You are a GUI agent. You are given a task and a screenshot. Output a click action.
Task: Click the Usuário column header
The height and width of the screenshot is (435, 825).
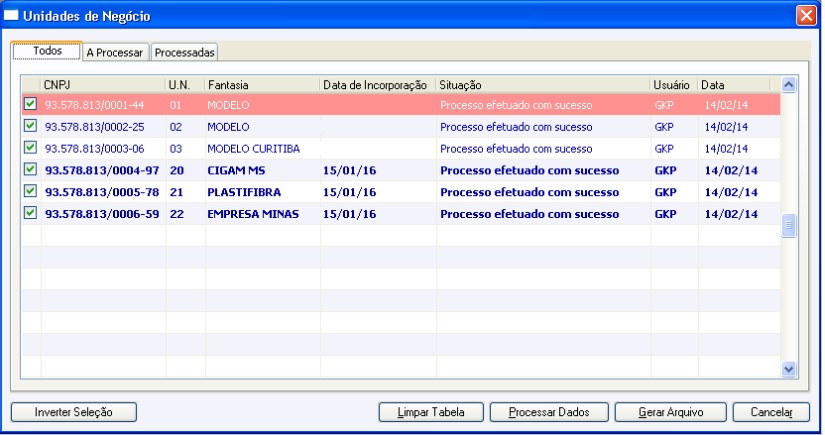[675, 85]
